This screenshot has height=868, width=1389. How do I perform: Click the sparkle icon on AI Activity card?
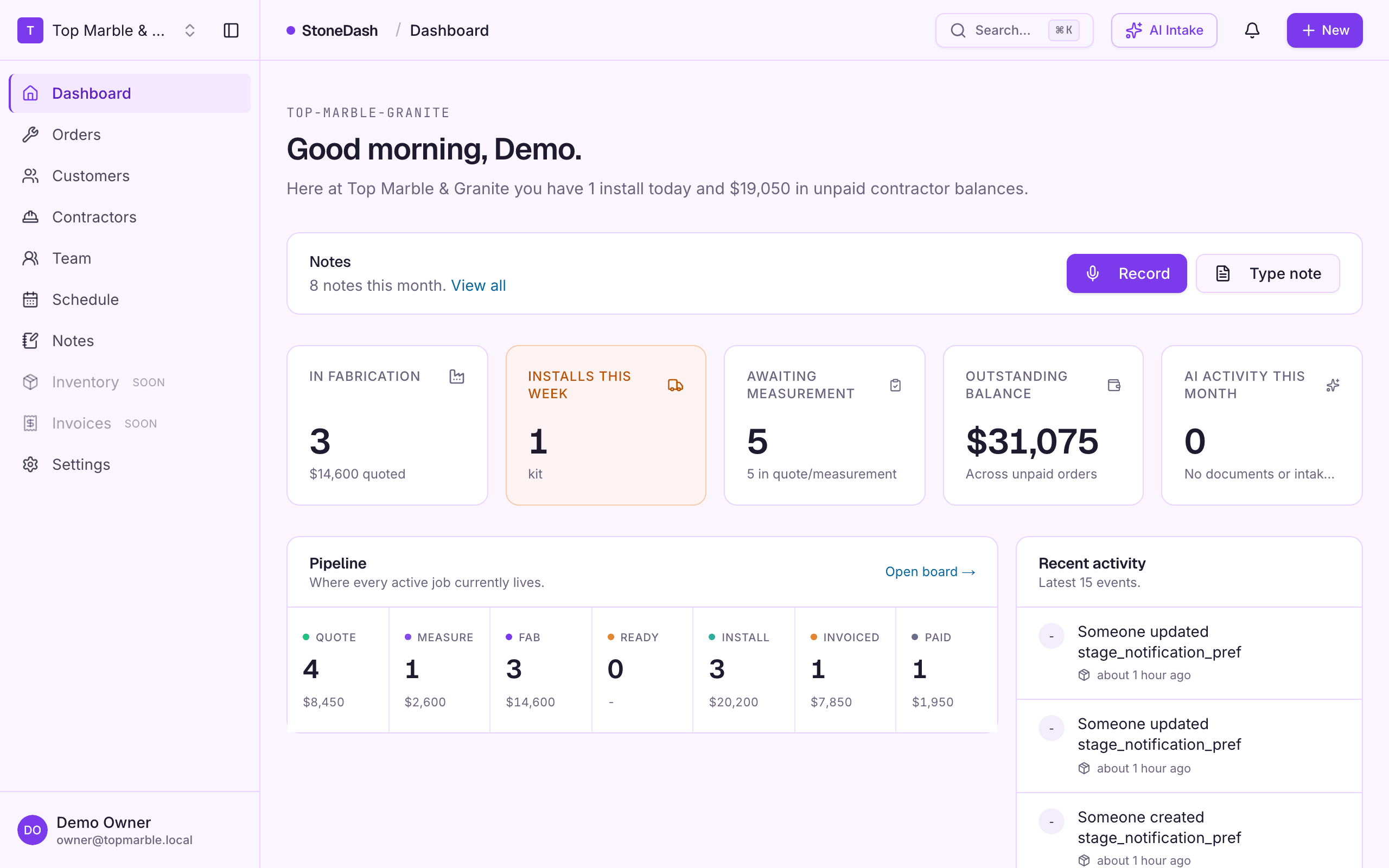click(1333, 385)
